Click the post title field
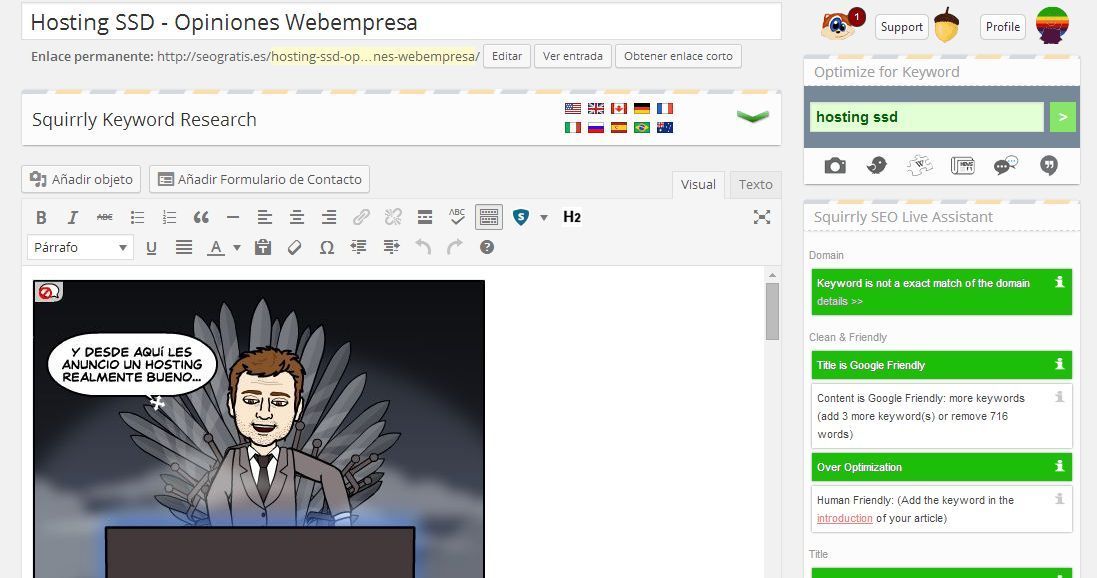The width and height of the screenshot is (1097, 578). [x=402, y=22]
